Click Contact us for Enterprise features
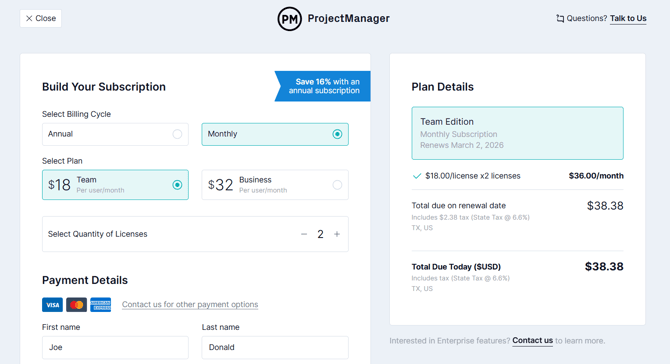This screenshot has width=670, height=364. click(x=532, y=341)
